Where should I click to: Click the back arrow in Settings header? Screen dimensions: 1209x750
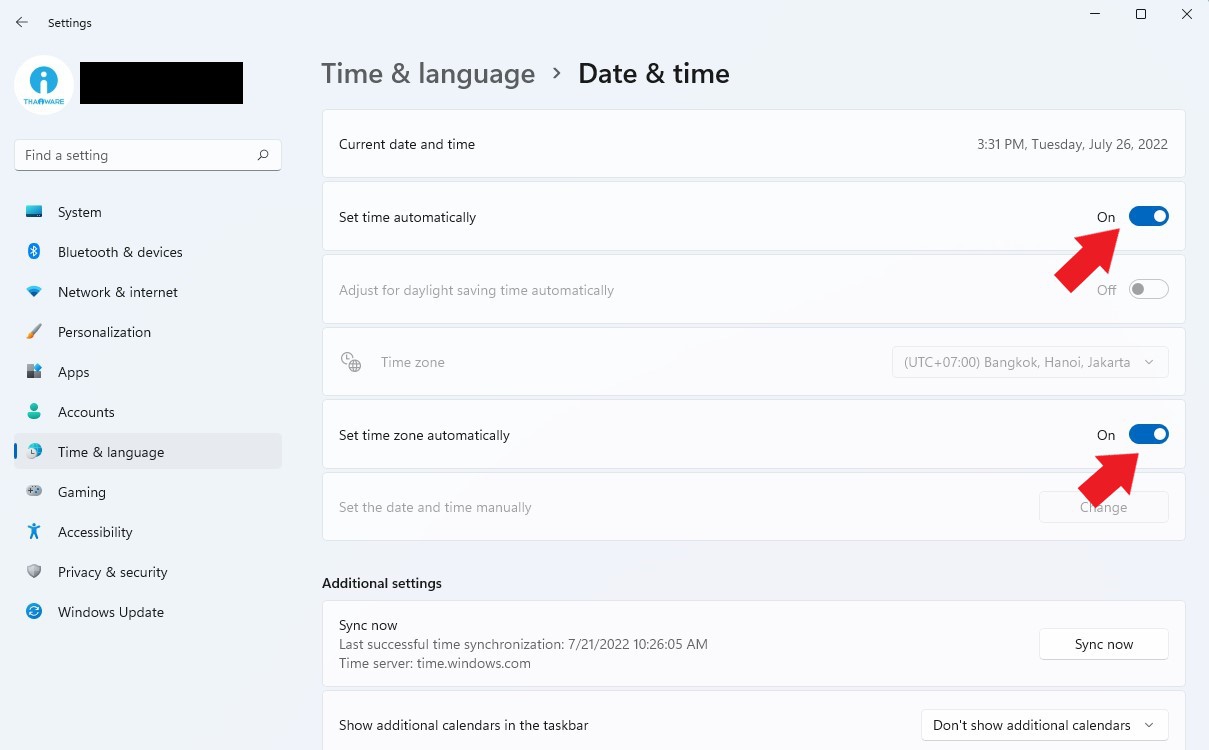pos(22,22)
